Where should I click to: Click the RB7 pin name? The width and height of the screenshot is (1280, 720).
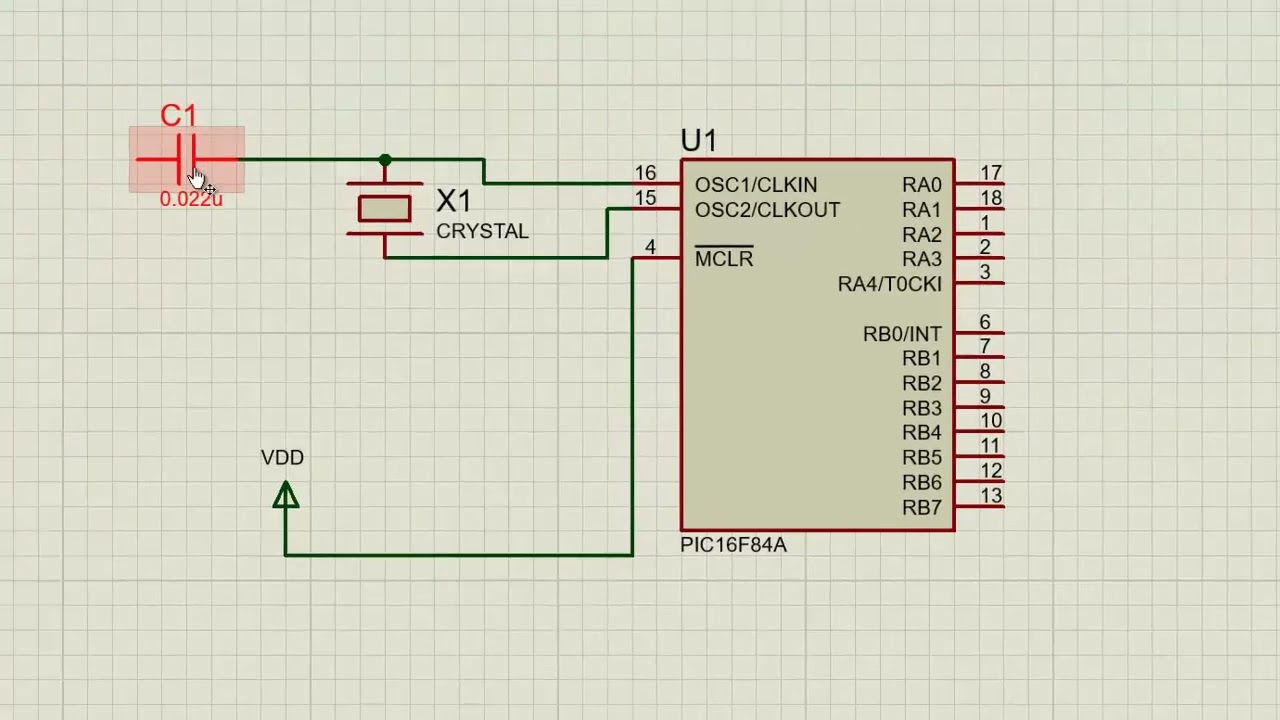click(x=922, y=508)
